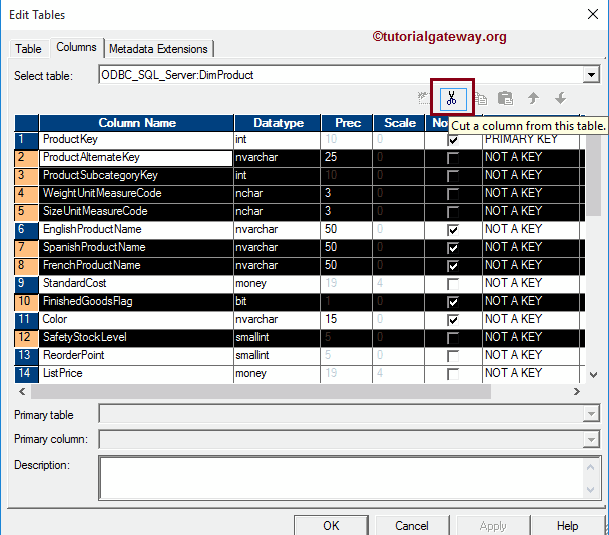Click the Add new column icon
This screenshot has width=609, height=535.
tap(424, 98)
